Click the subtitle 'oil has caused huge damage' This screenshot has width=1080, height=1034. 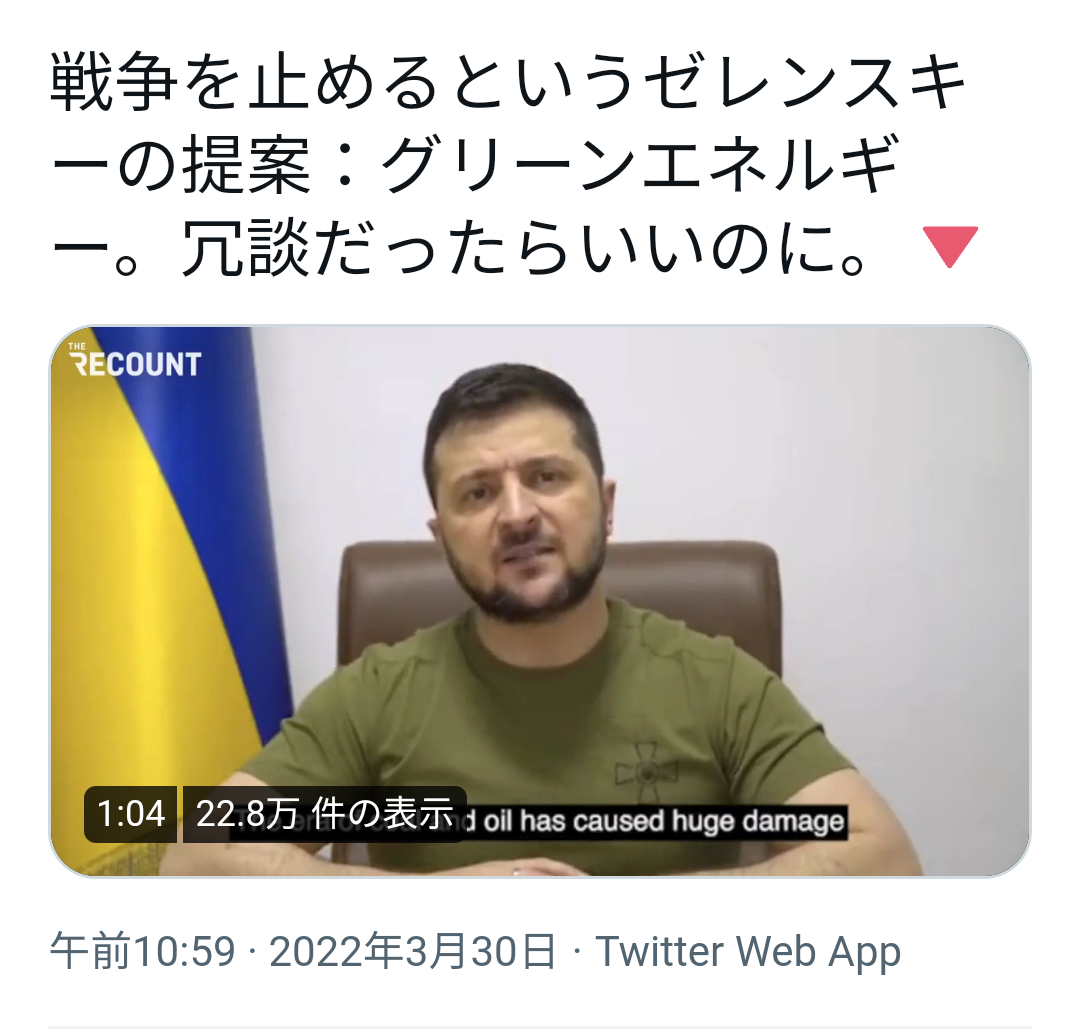pos(664,821)
